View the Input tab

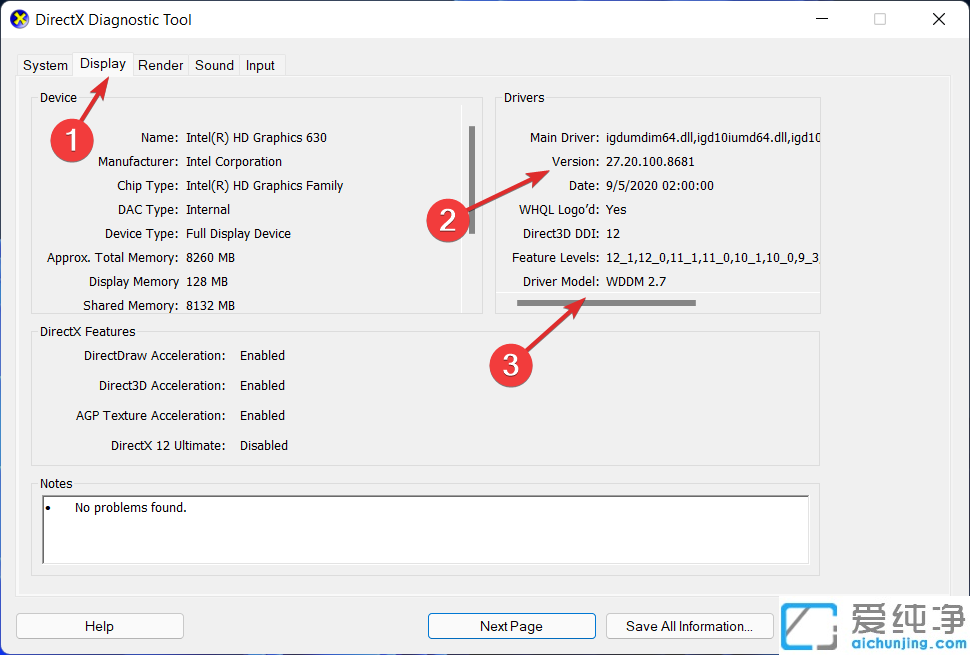coord(260,65)
